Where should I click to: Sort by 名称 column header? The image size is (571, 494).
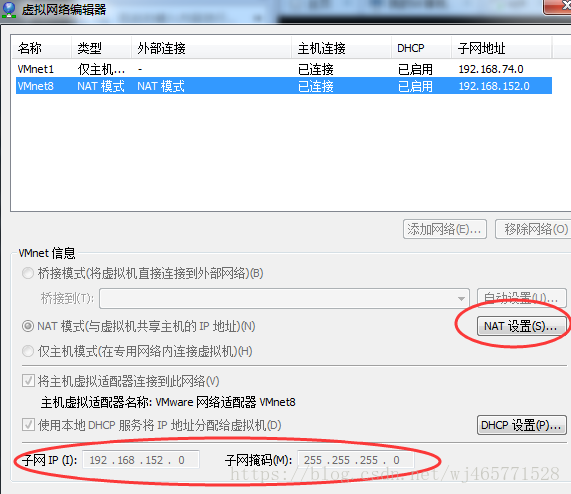point(42,48)
